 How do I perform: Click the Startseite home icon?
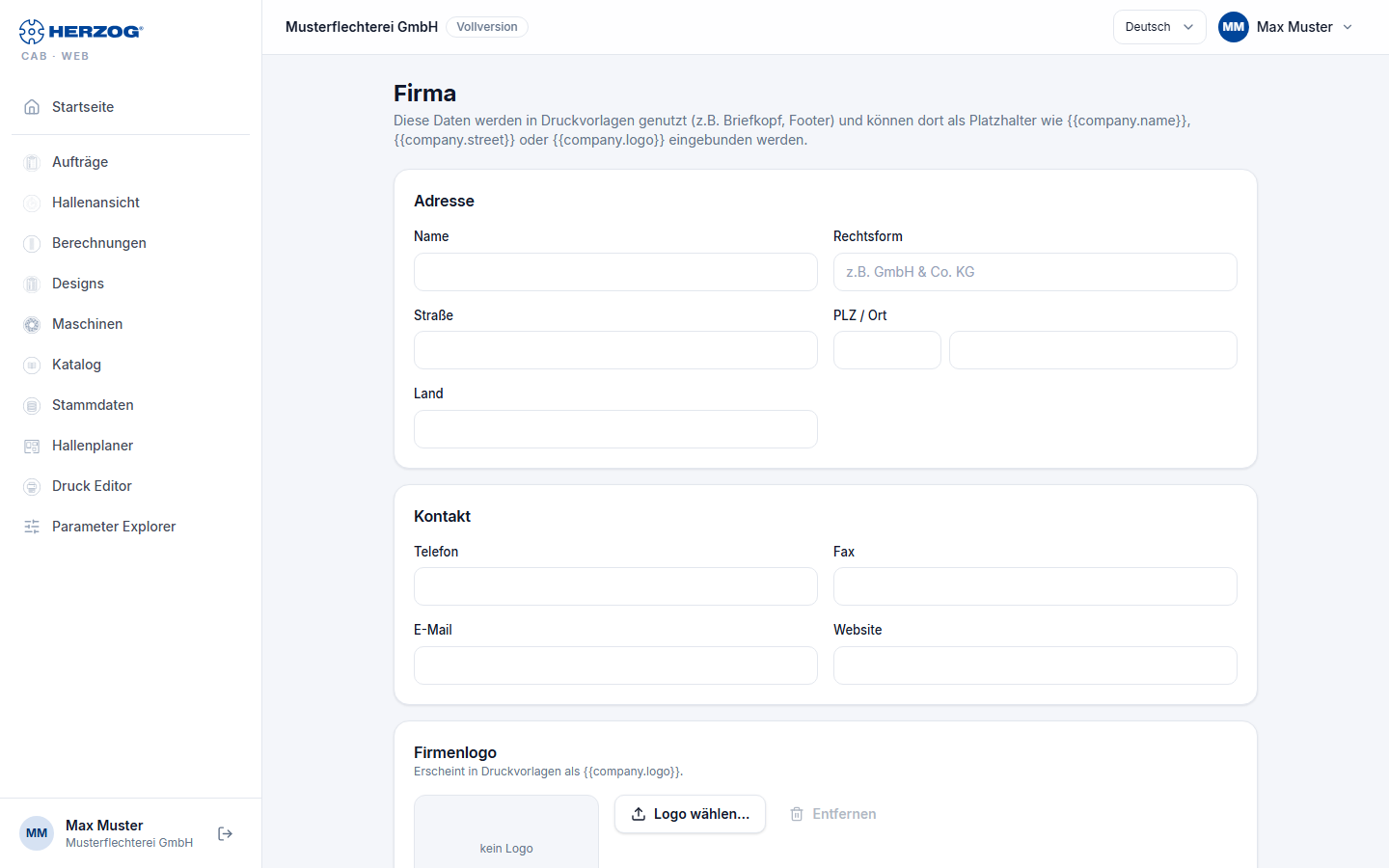click(32, 107)
